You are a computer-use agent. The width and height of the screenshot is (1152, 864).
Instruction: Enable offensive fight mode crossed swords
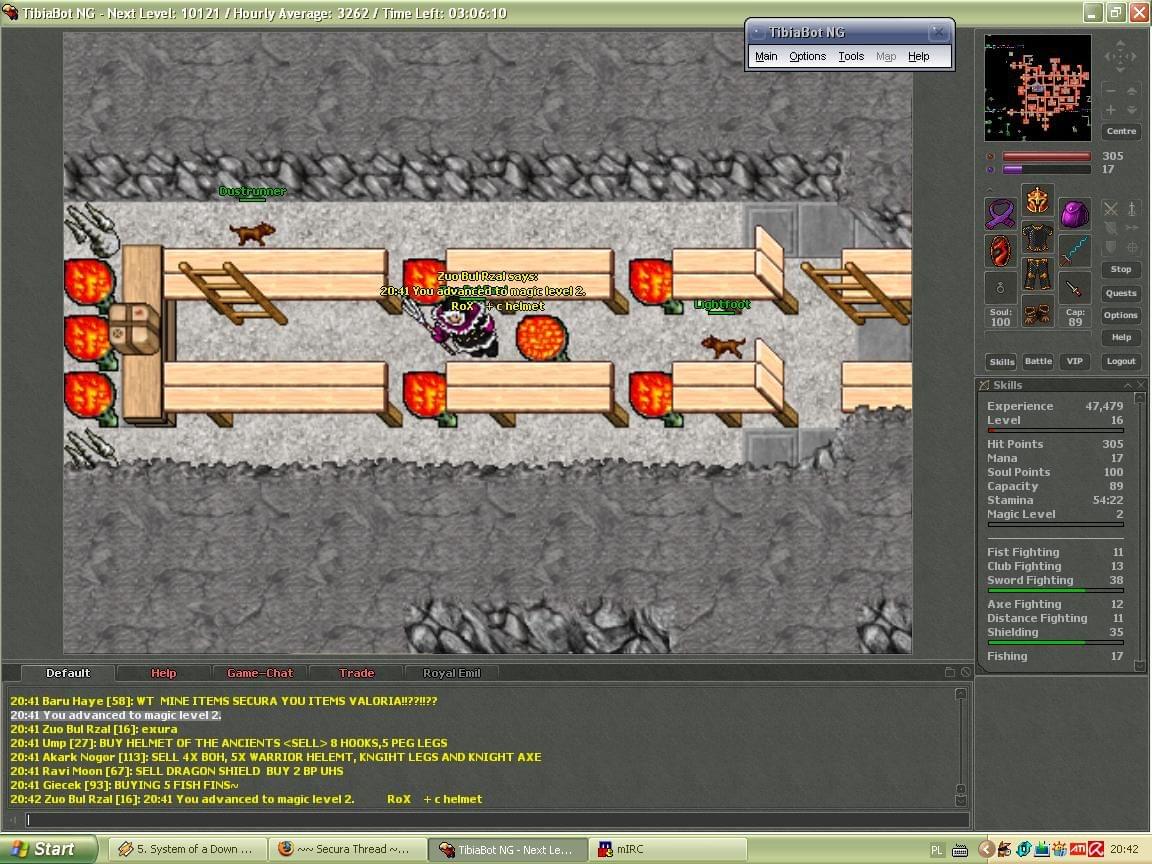(1110, 209)
